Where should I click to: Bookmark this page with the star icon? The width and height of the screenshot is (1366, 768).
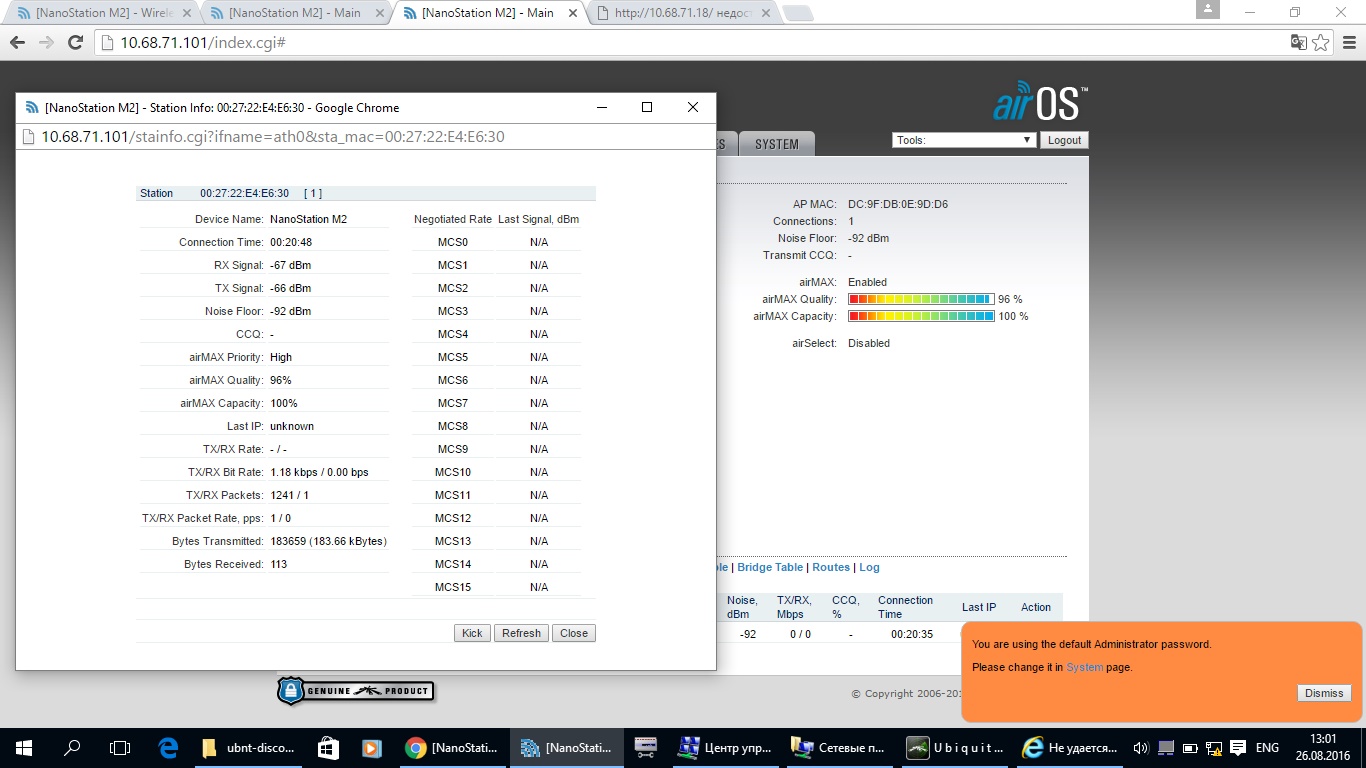pyautogui.click(x=1321, y=43)
